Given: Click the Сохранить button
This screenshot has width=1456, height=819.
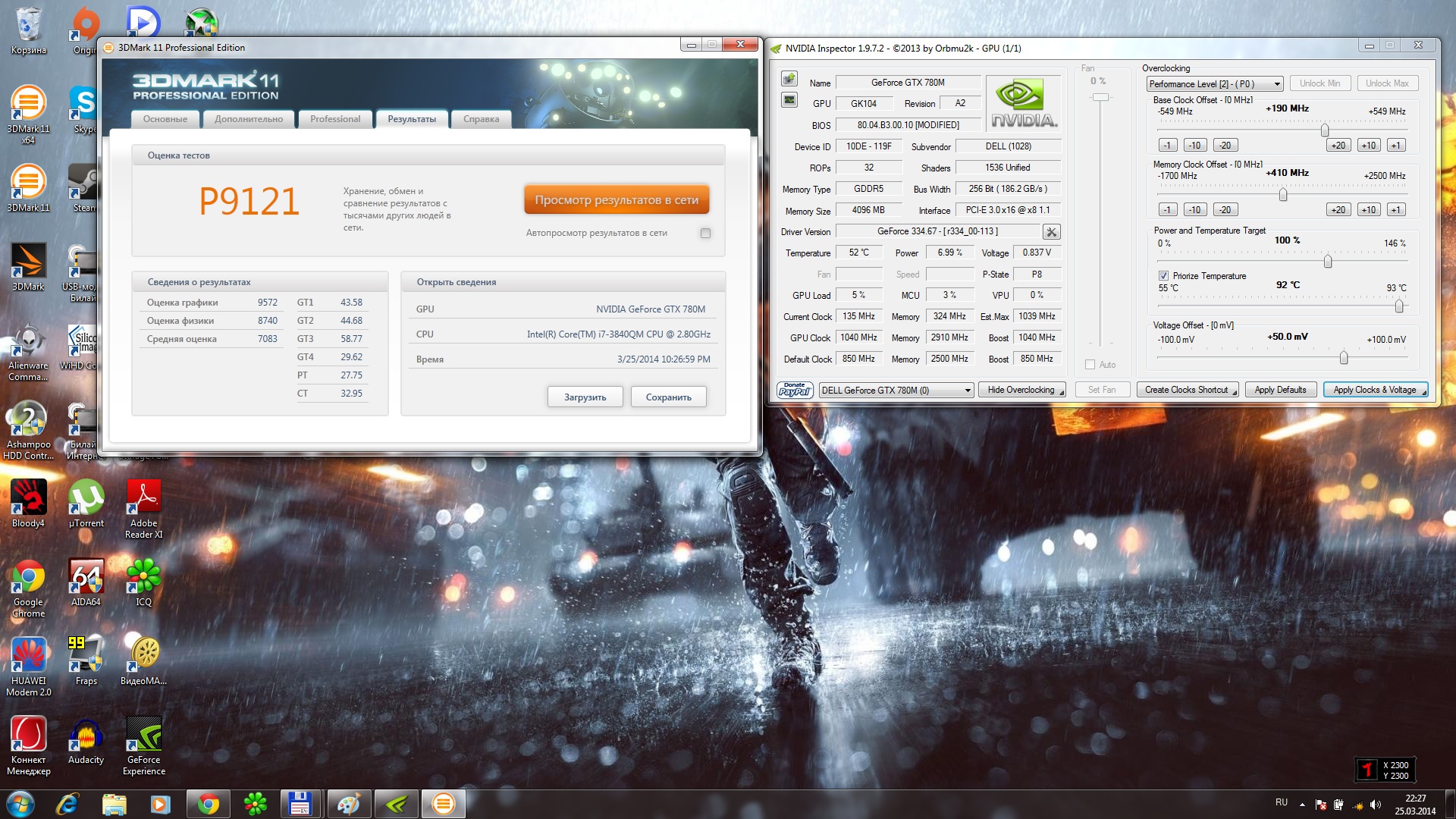Looking at the screenshot, I should pyautogui.click(x=669, y=397).
